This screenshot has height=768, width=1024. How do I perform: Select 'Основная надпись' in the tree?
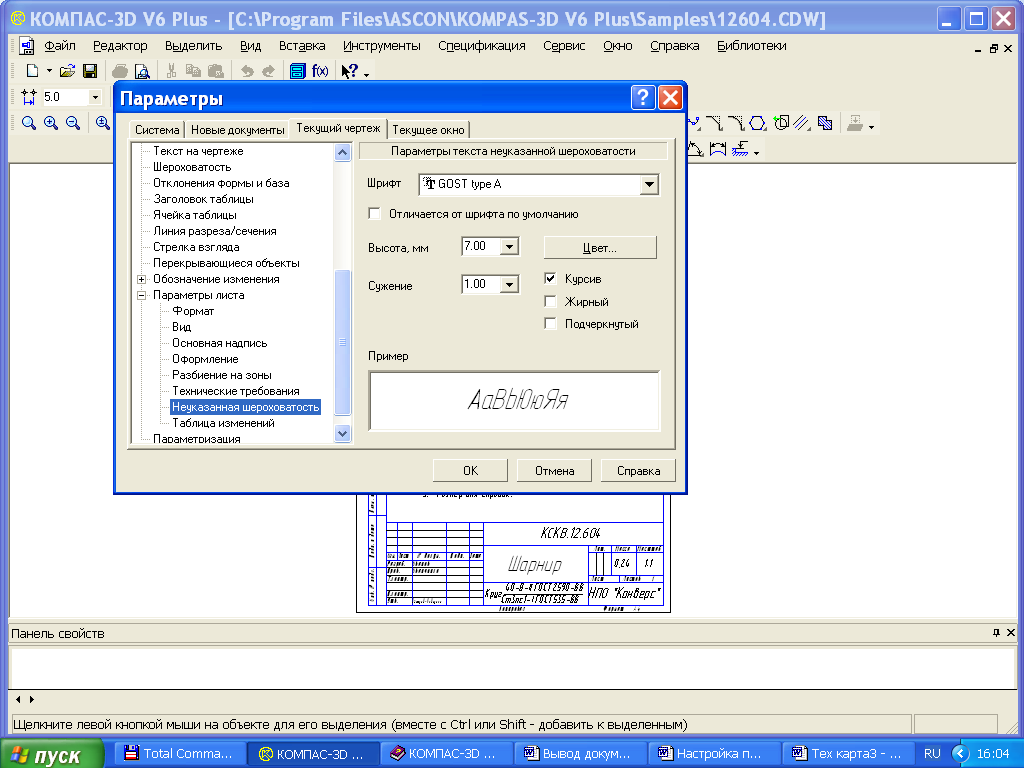219,343
